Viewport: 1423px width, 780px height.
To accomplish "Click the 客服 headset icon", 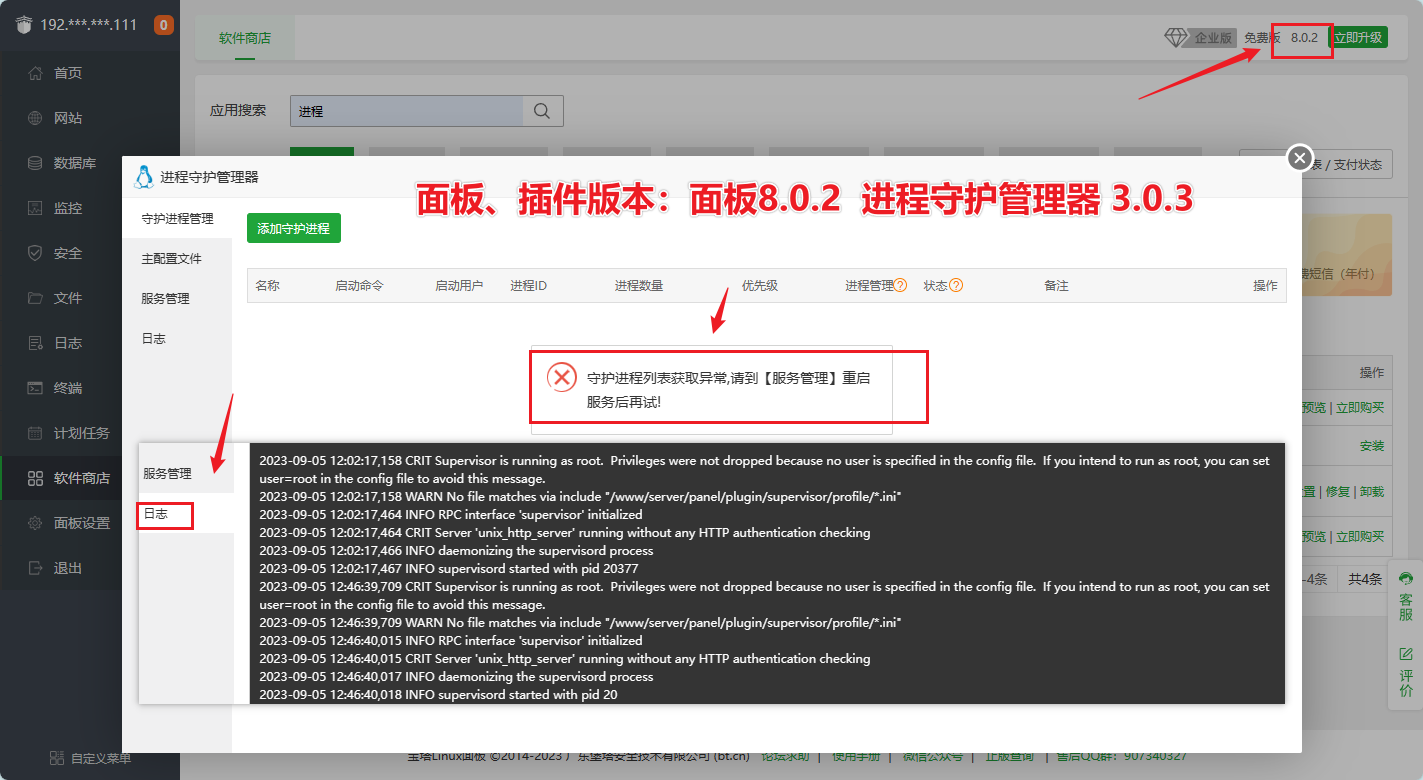I will click(x=1406, y=579).
